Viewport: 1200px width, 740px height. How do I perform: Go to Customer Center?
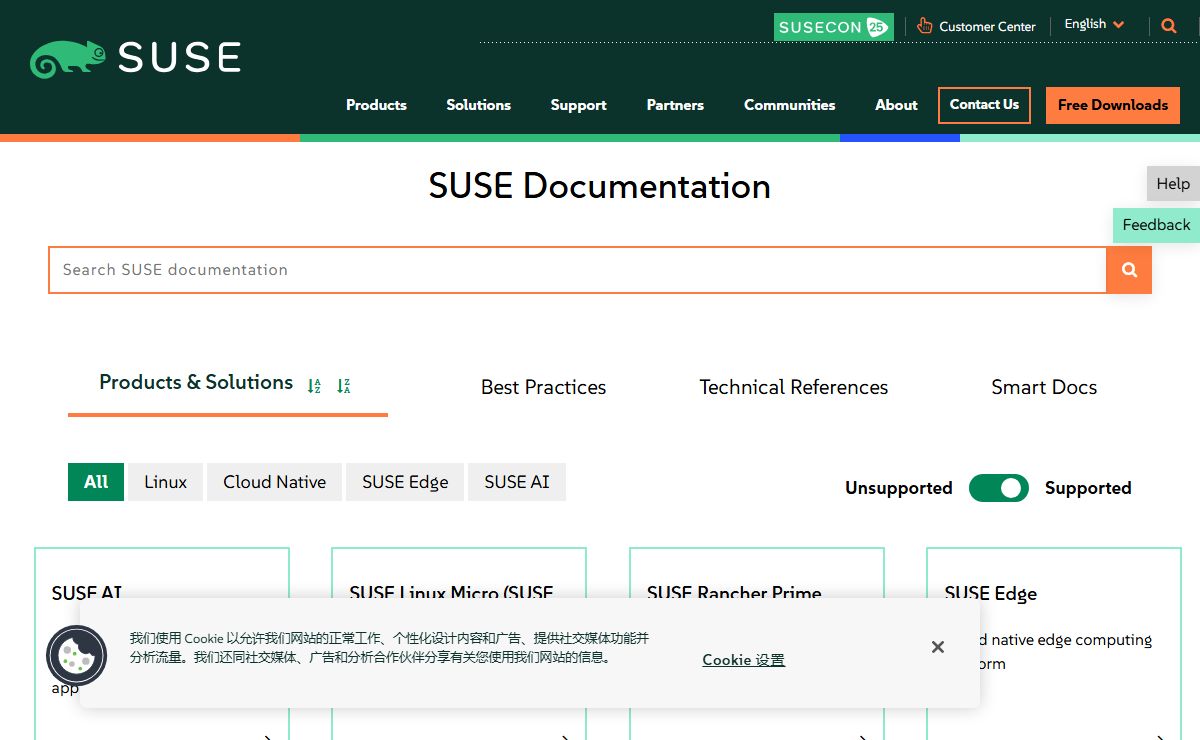pyautogui.click(x=976, y=27)
